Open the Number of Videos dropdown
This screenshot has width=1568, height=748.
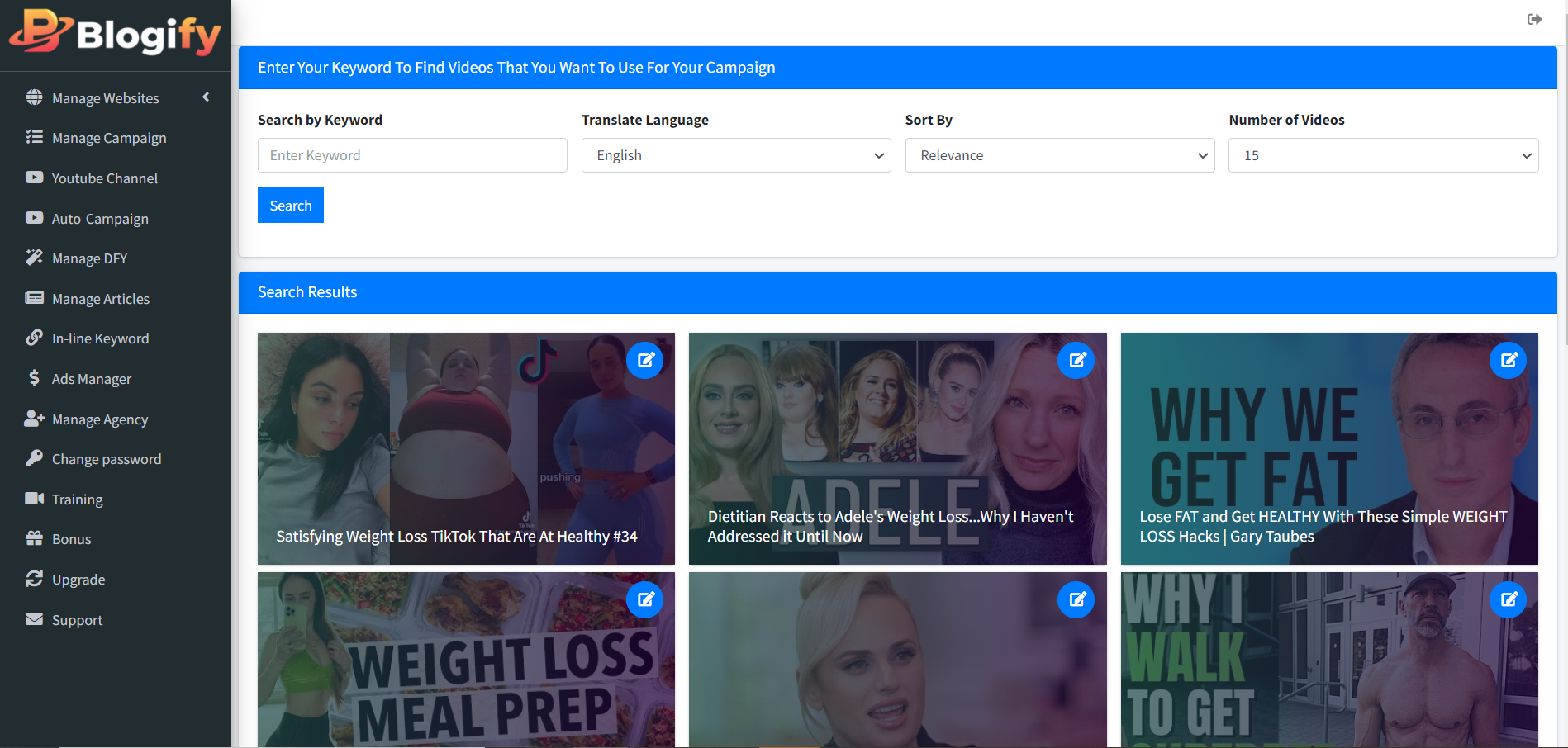point(1384,155)
